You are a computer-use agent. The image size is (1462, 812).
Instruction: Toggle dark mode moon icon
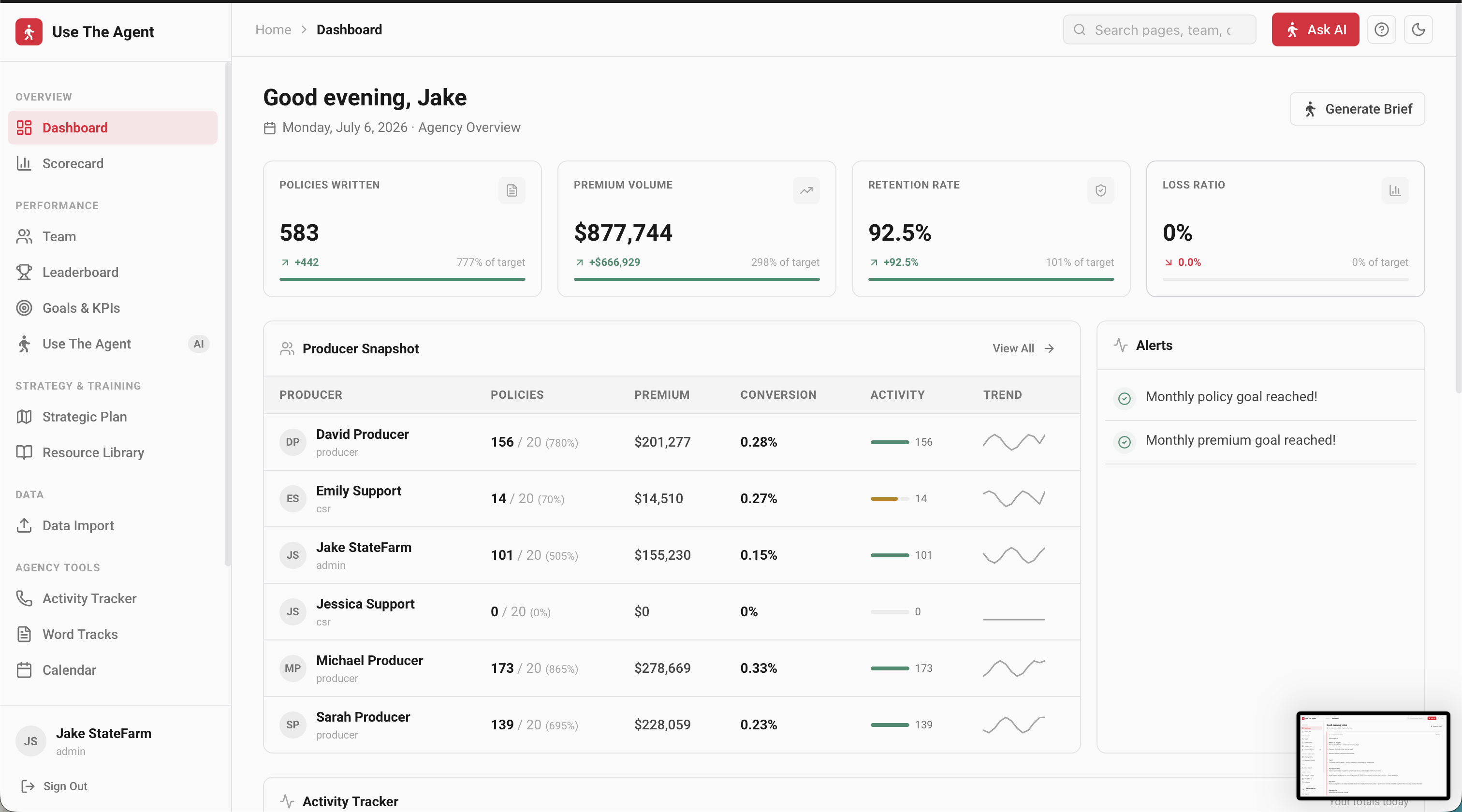1418,29
